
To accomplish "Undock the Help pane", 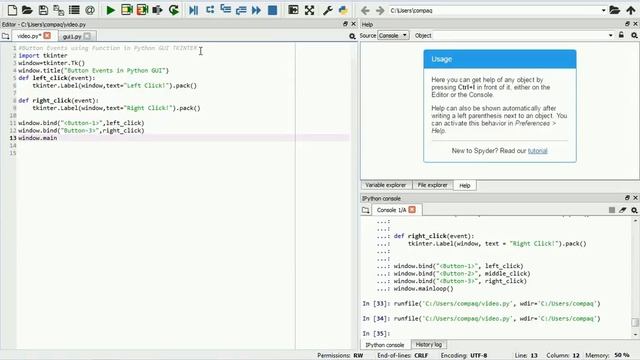I will click(627, 24).
